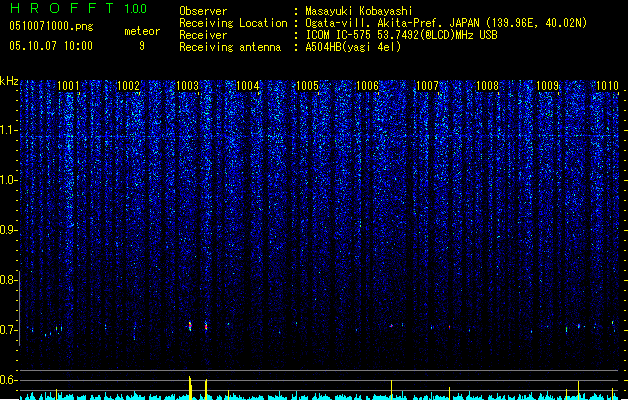Click the 0.8 kHz axis tick label
This screenshot has width=629, height=400.
pos(8,280)
